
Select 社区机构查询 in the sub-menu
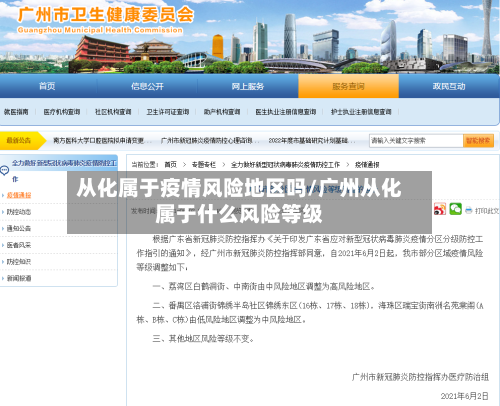(x=113, y=112)
